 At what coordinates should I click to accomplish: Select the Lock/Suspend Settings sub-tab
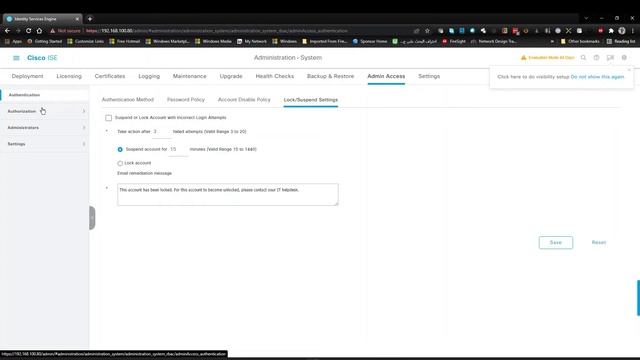(x=311, y=100)
